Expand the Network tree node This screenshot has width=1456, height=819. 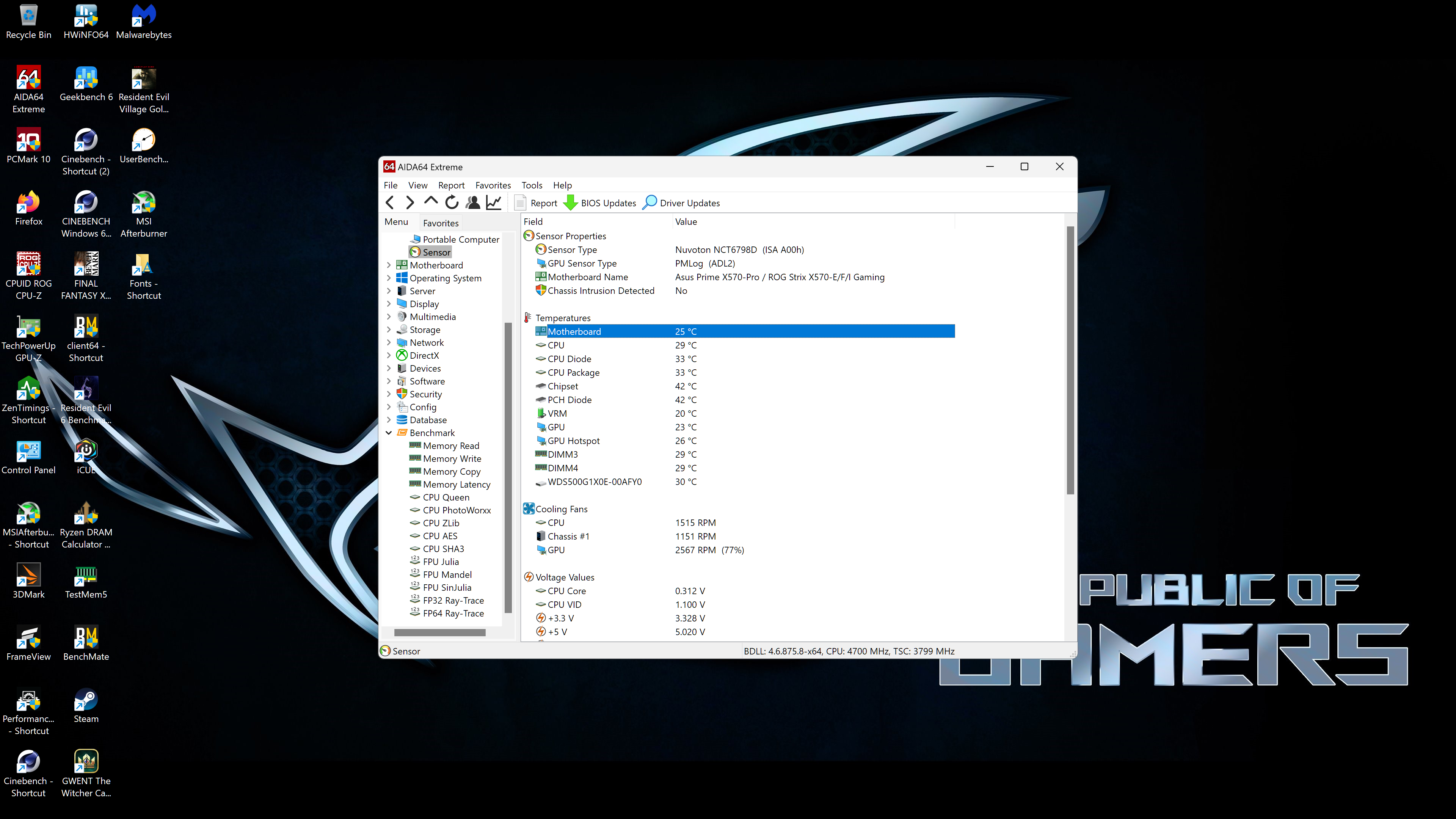389,342
